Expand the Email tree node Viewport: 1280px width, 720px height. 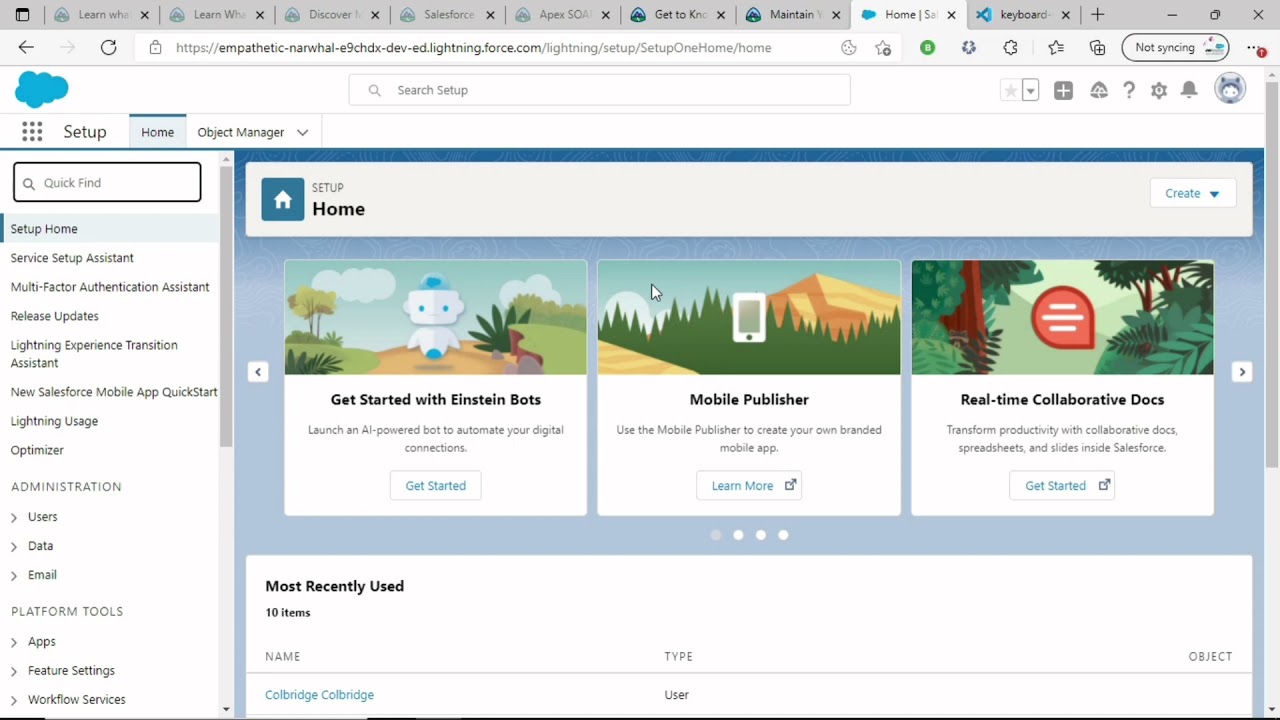(14, 575)
